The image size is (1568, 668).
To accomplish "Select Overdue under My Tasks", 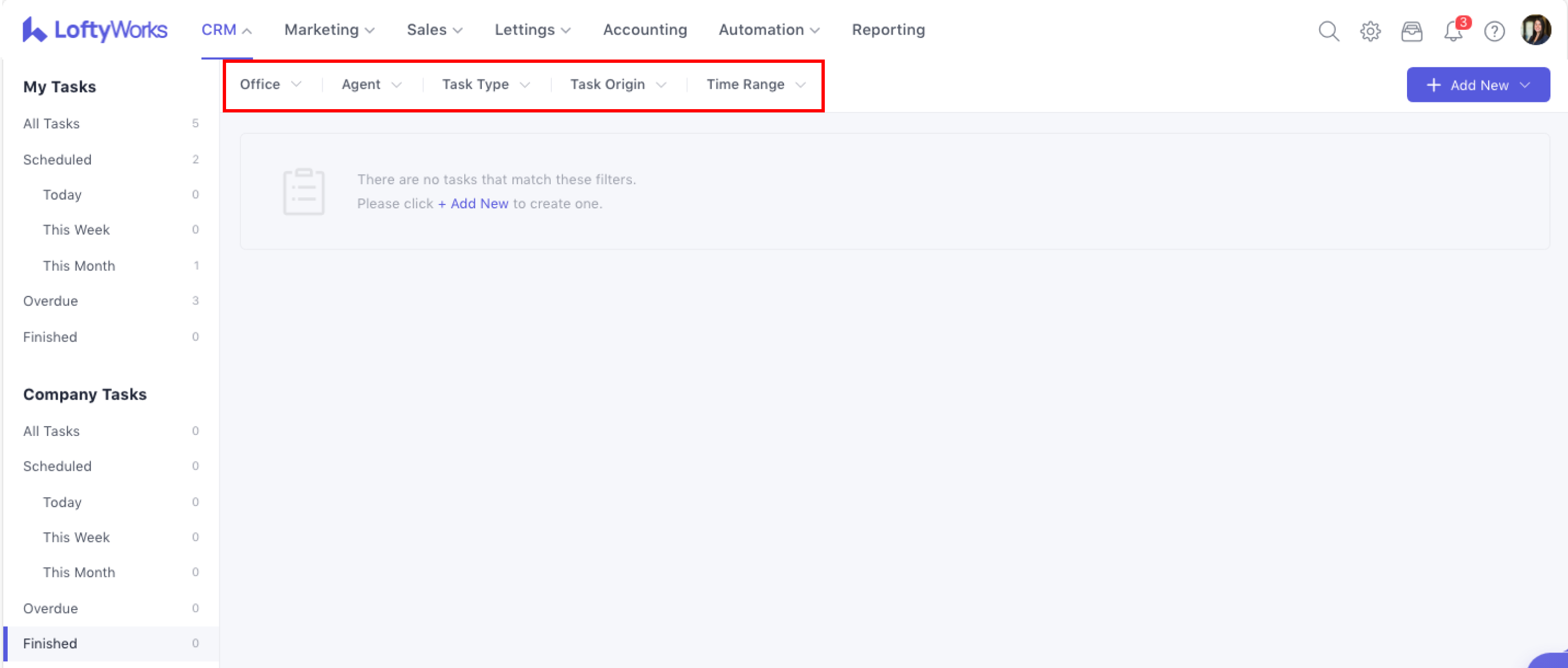I will 51,301.
